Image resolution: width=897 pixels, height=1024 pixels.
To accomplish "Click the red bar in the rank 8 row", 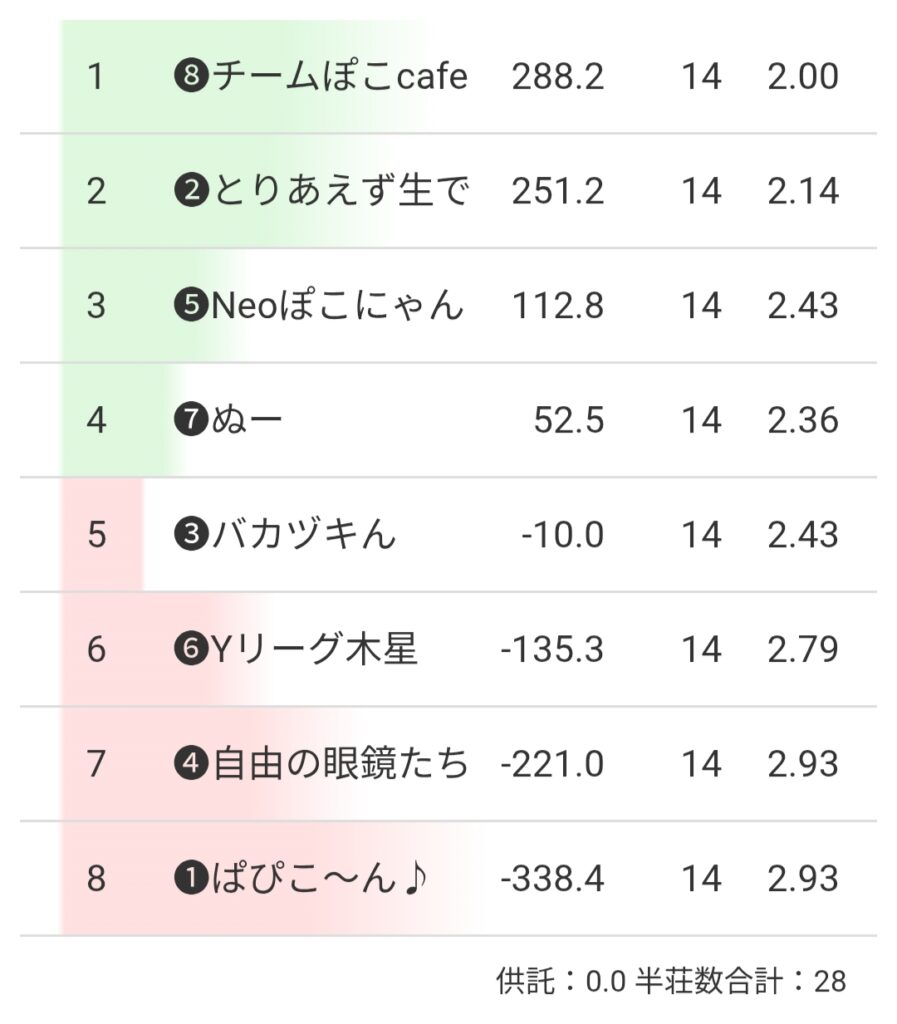I will [130, 879].
